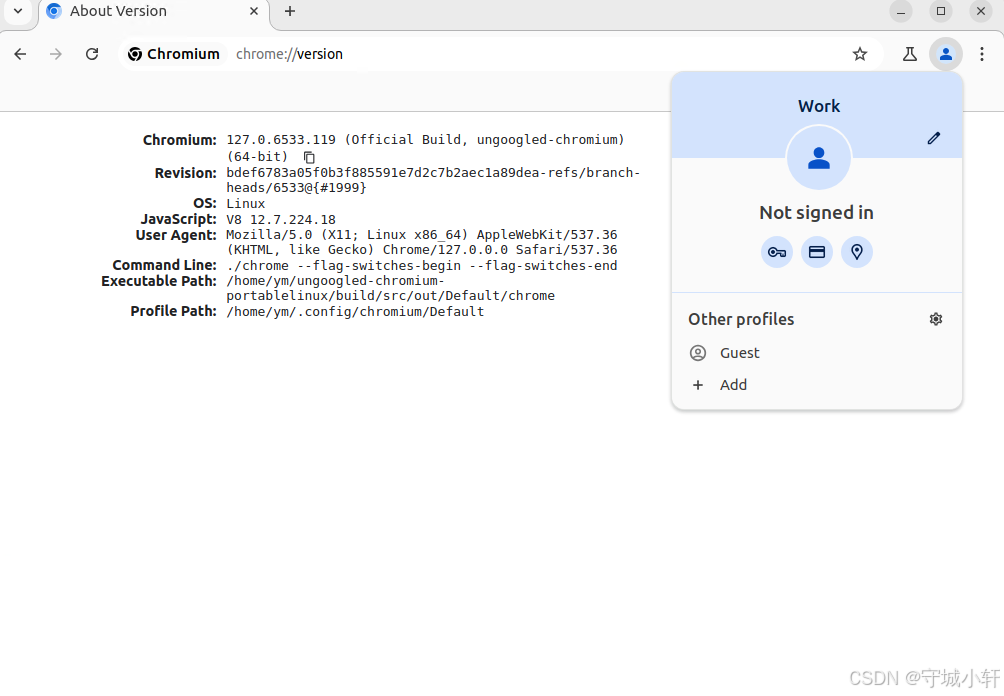Click the forward navigation arrow
The width and height of the screenshot is (1004, 696).
tap(56, 54)
